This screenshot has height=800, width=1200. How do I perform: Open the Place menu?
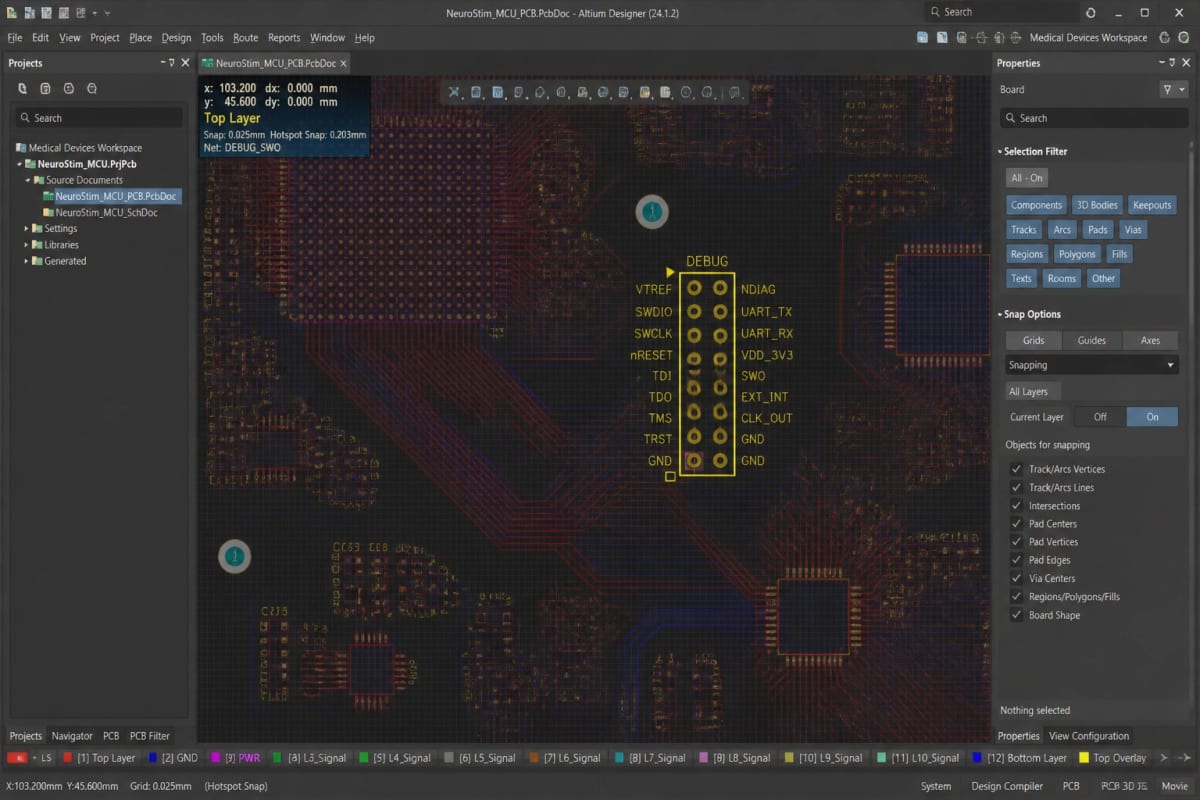(141, 38)
